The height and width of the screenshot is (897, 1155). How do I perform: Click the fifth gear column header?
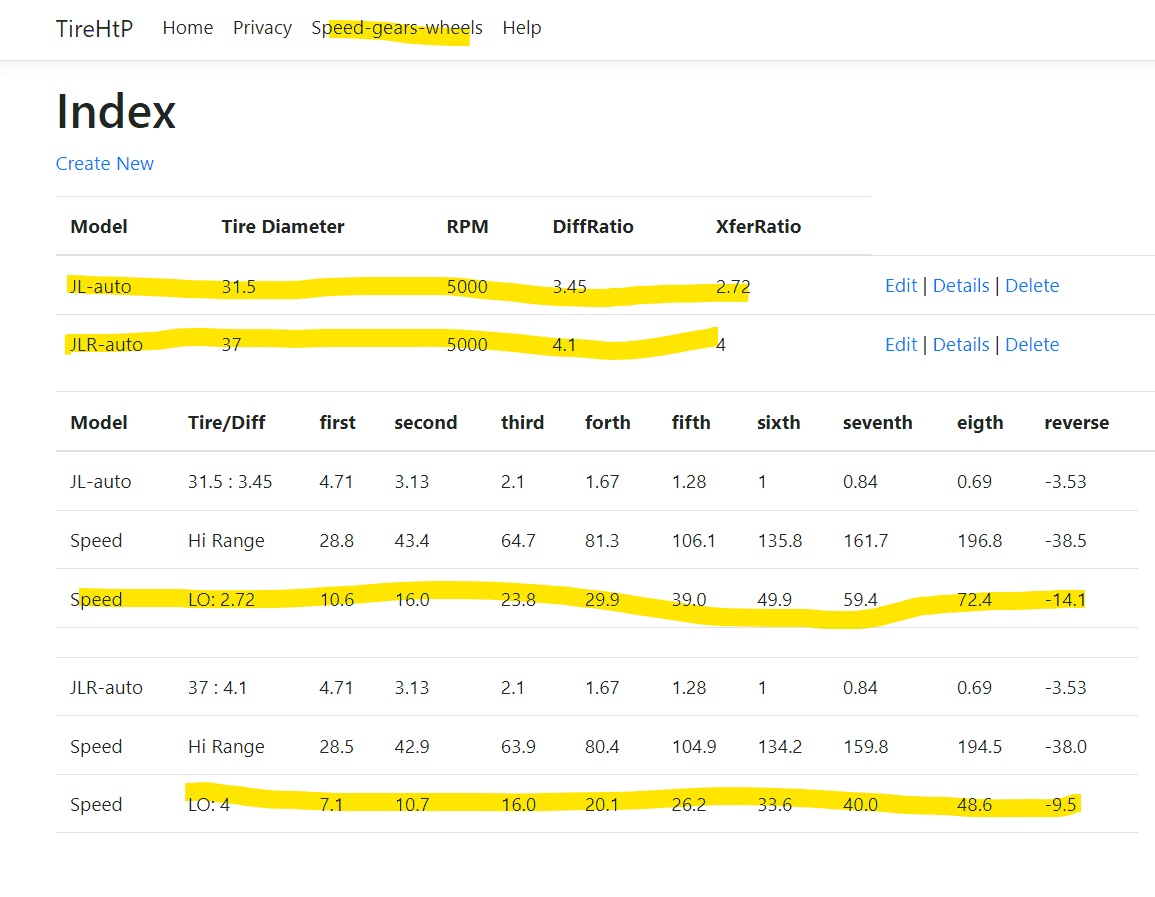[x=691, y=423]
